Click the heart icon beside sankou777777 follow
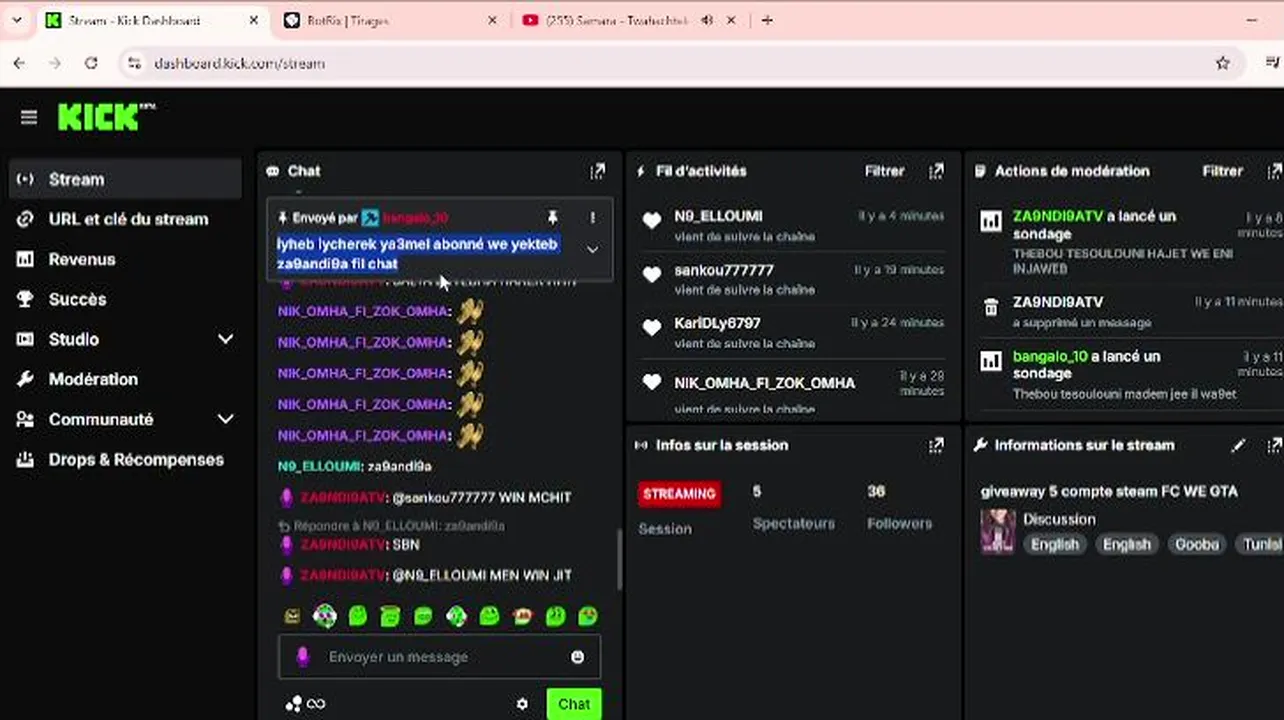 click(x=652, y=275)
